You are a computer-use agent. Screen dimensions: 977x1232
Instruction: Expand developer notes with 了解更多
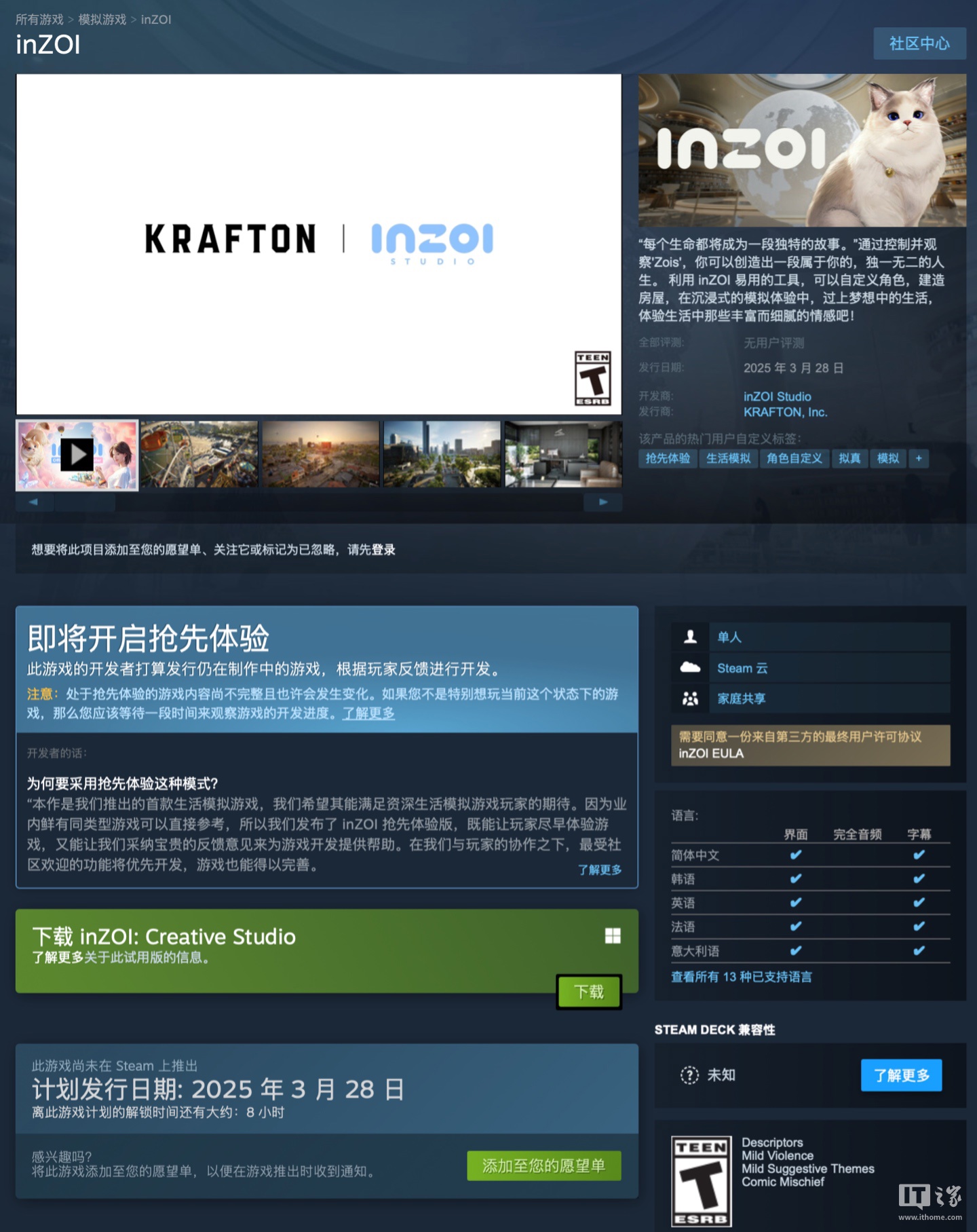click(600, 870)
